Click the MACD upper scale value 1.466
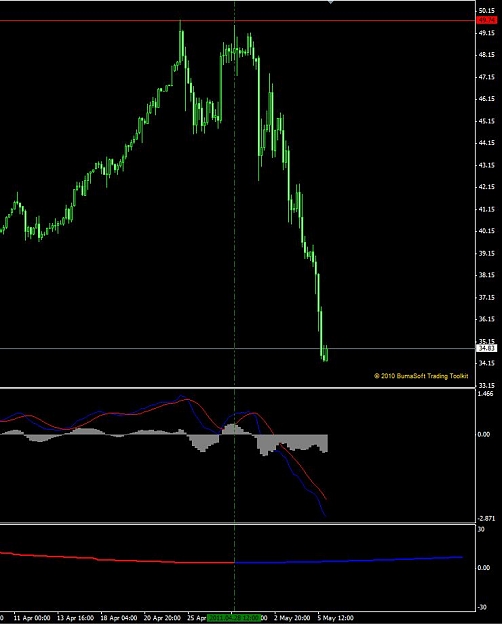The width and height of the screenshot is (502, 625). click(x=486, y=394)
